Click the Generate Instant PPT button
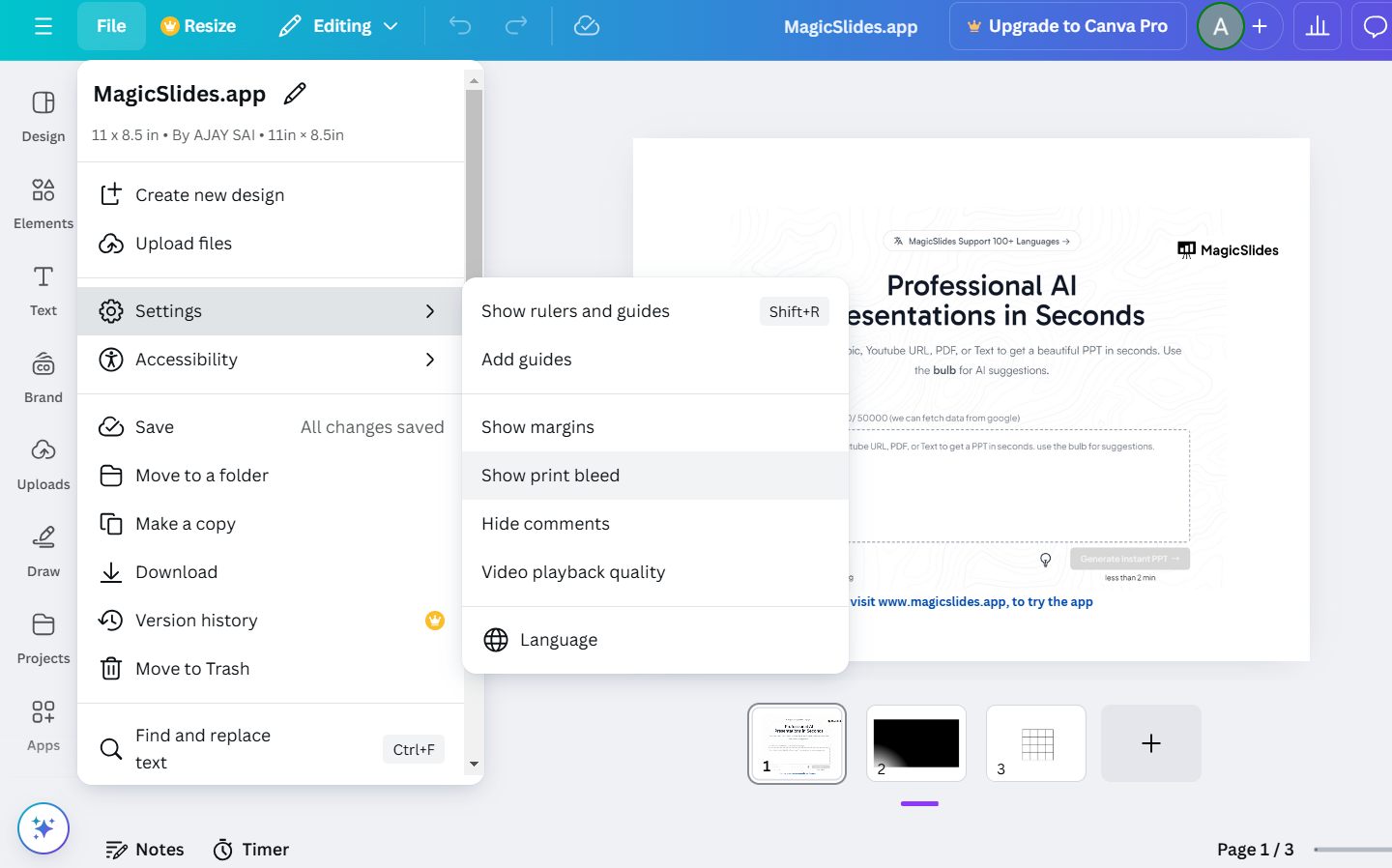1392x868 pixels. [1130, 559]
